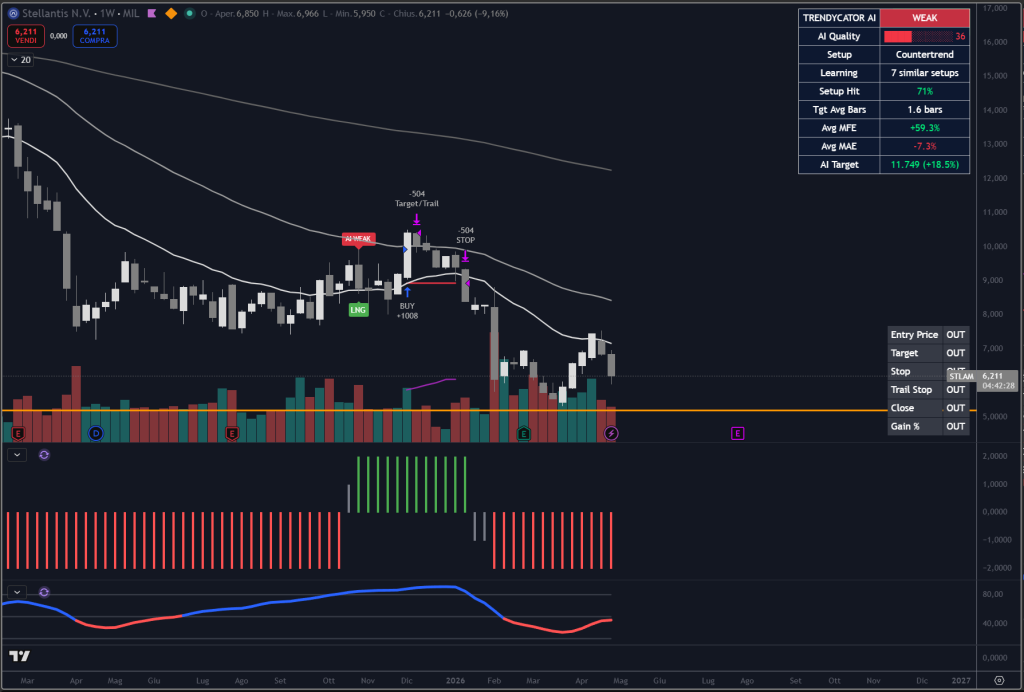Click the Avg MFE +59.3% value
The height and width of the screenshot is (692, 1024).
point(925,128)
